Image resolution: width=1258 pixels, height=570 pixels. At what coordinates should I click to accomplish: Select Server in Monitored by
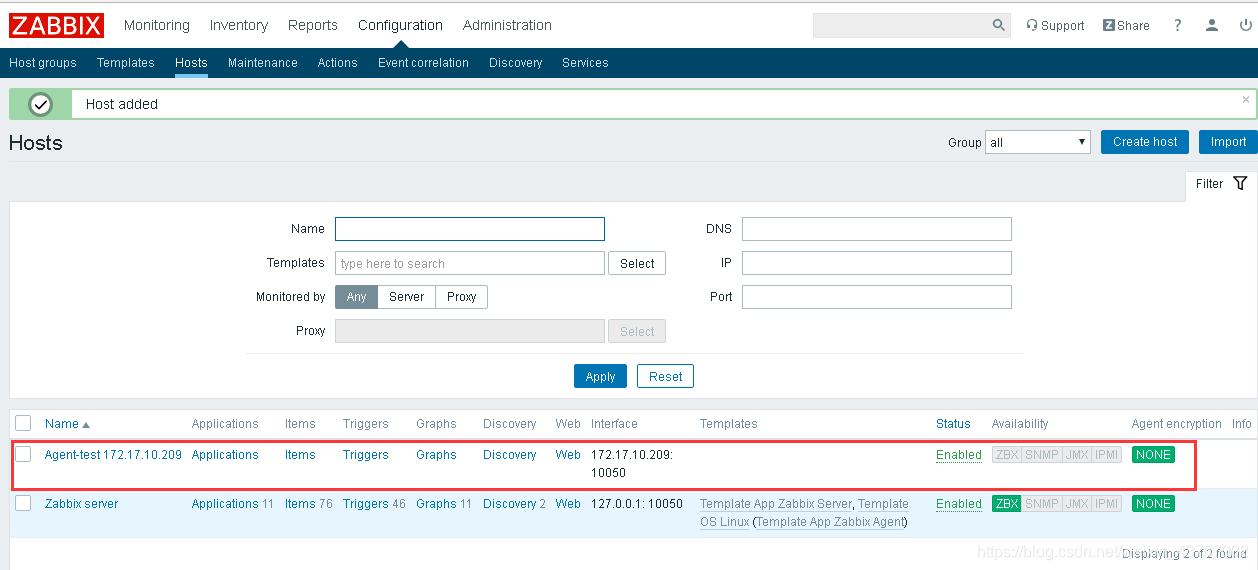(x=407, y=297)
